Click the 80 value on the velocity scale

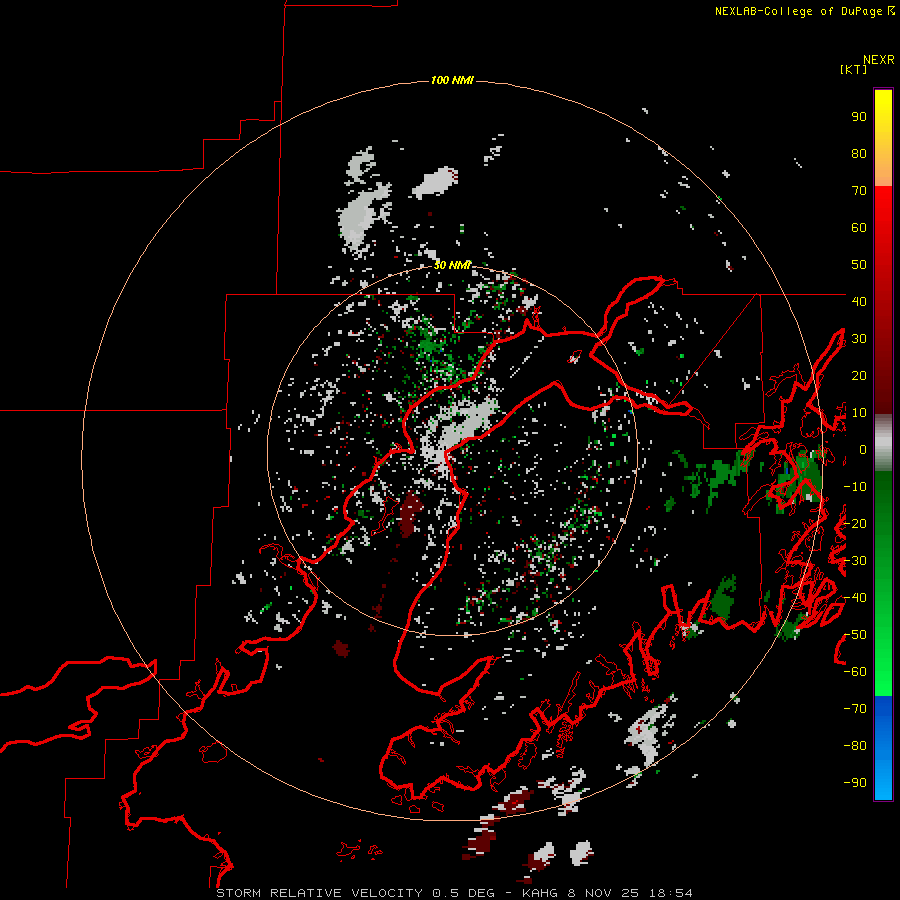click(859, 154)
